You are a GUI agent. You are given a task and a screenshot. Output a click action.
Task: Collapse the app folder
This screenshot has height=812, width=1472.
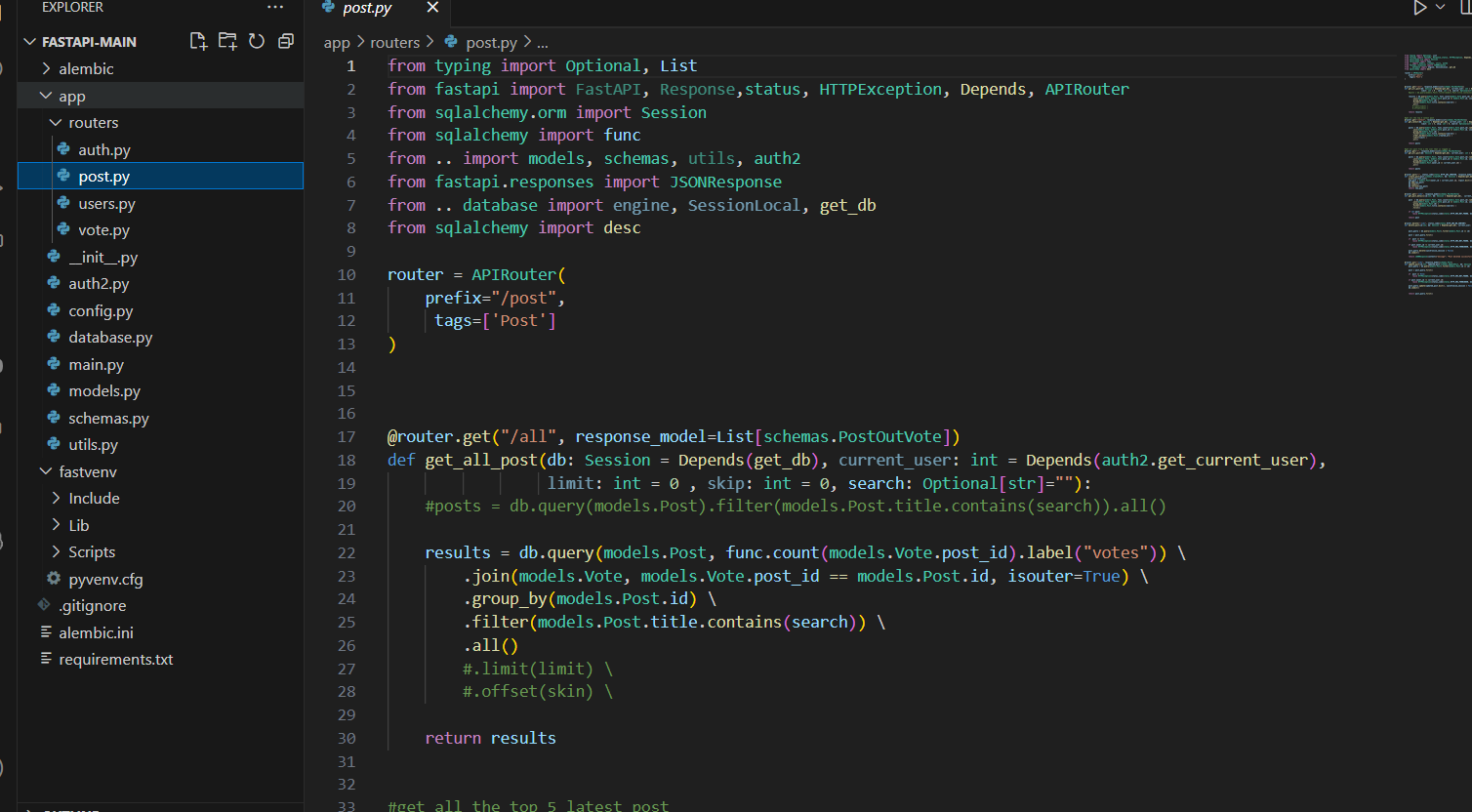[x=46, y=96]
